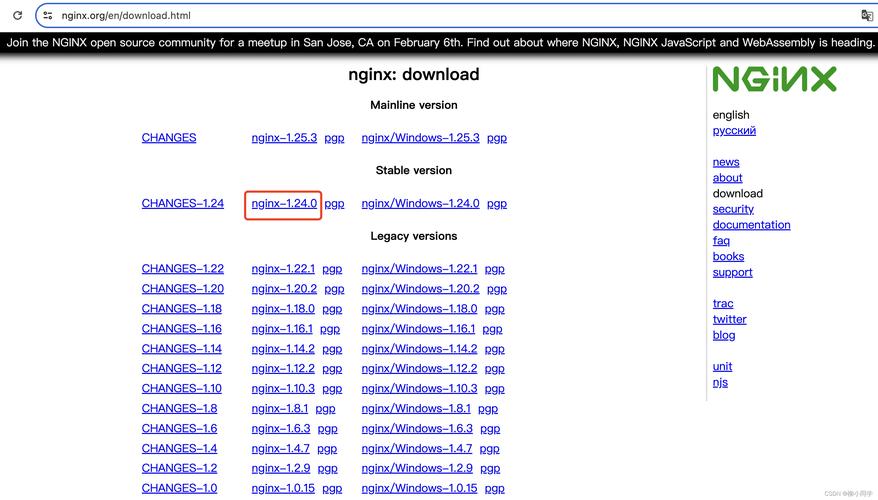Open the about page
Viewport: 878px width, 500px height.
pos(727,178)
